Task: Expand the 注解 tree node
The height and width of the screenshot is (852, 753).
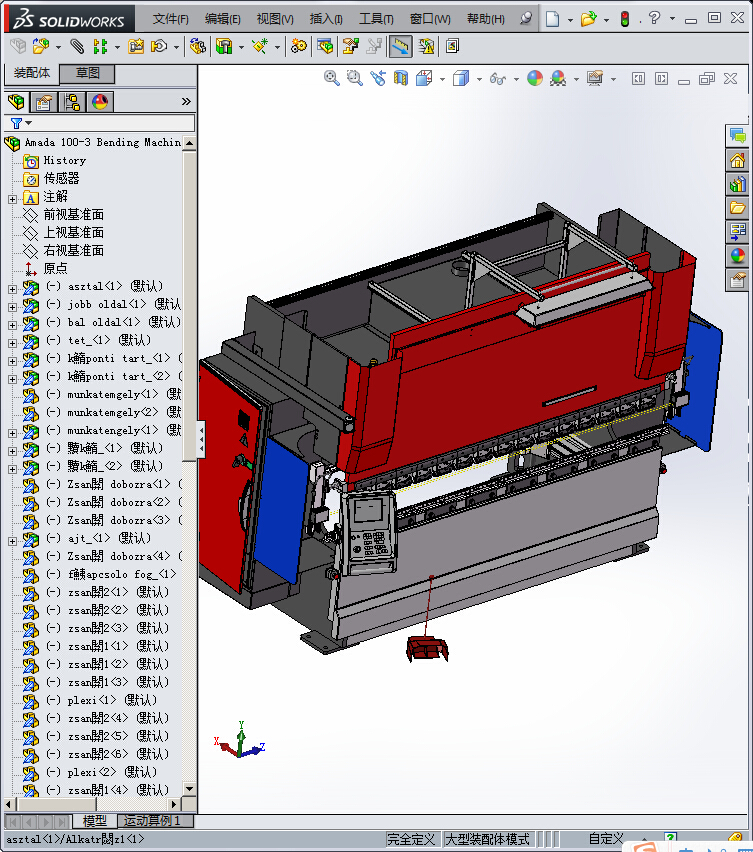Action: point(12,199)
